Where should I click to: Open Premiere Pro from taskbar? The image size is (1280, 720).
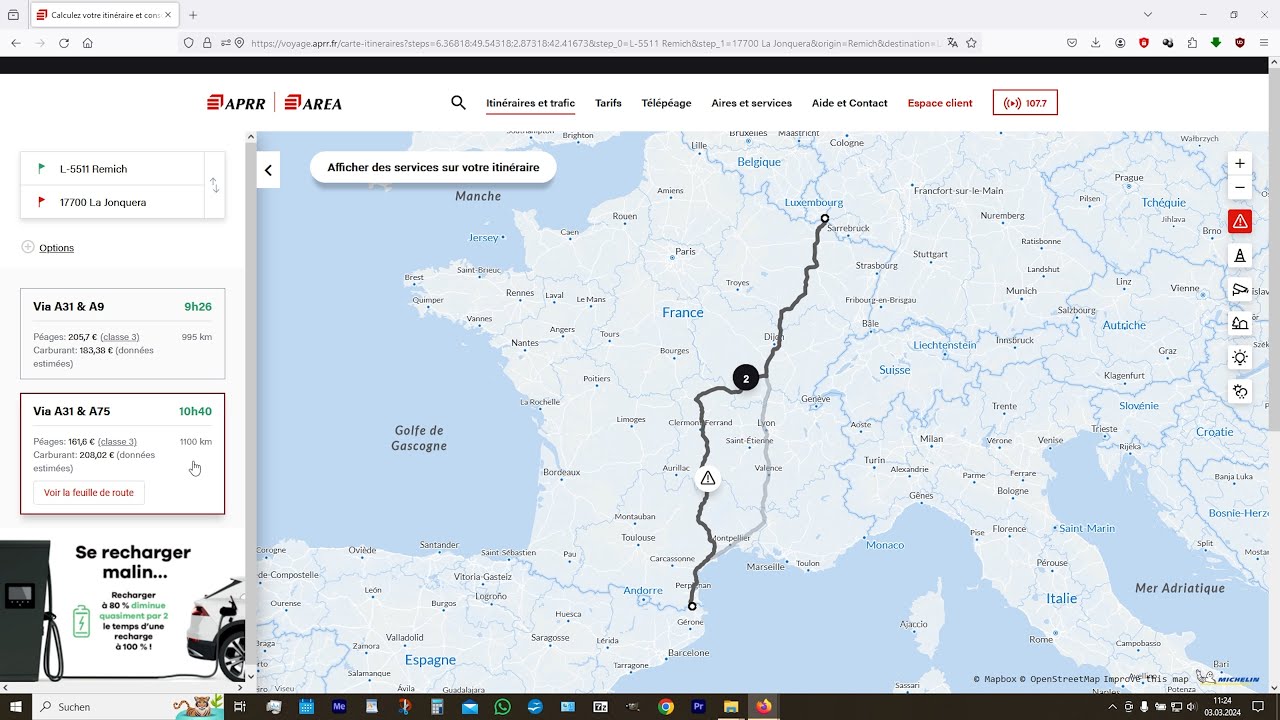pos(699,707)
